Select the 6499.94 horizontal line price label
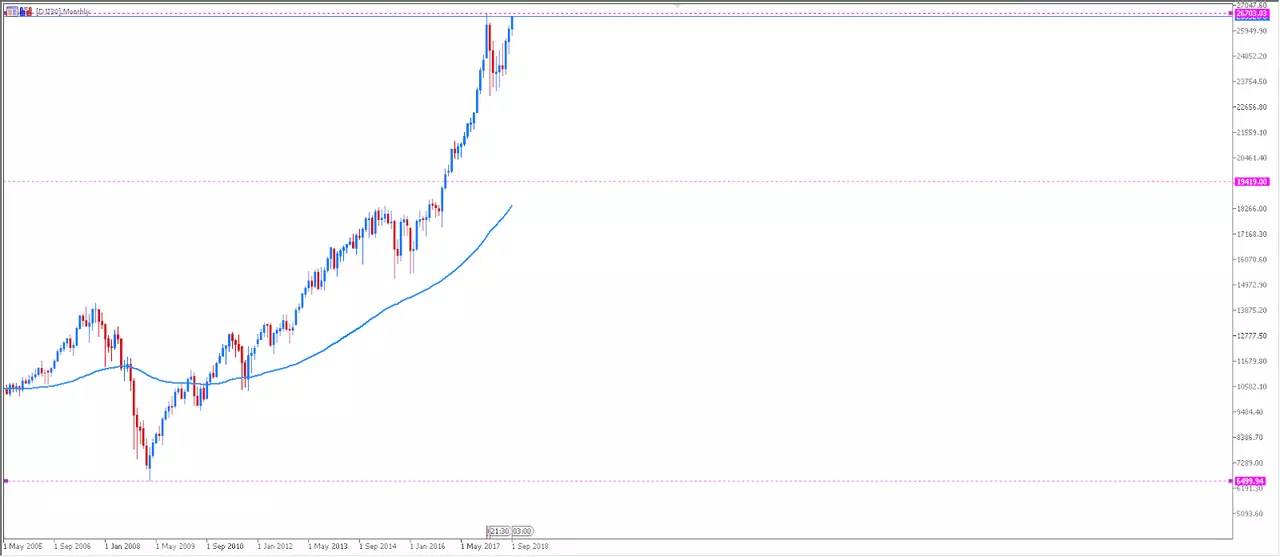Screen dimensions: 1280x557 pos(1252,481)
